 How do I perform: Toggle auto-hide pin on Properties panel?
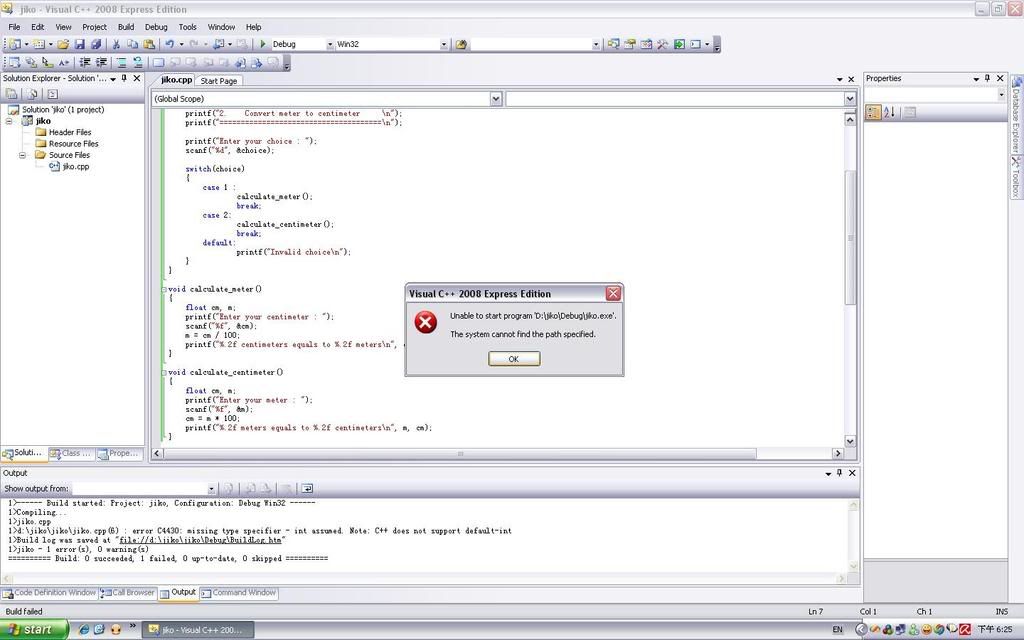(987, 78)
